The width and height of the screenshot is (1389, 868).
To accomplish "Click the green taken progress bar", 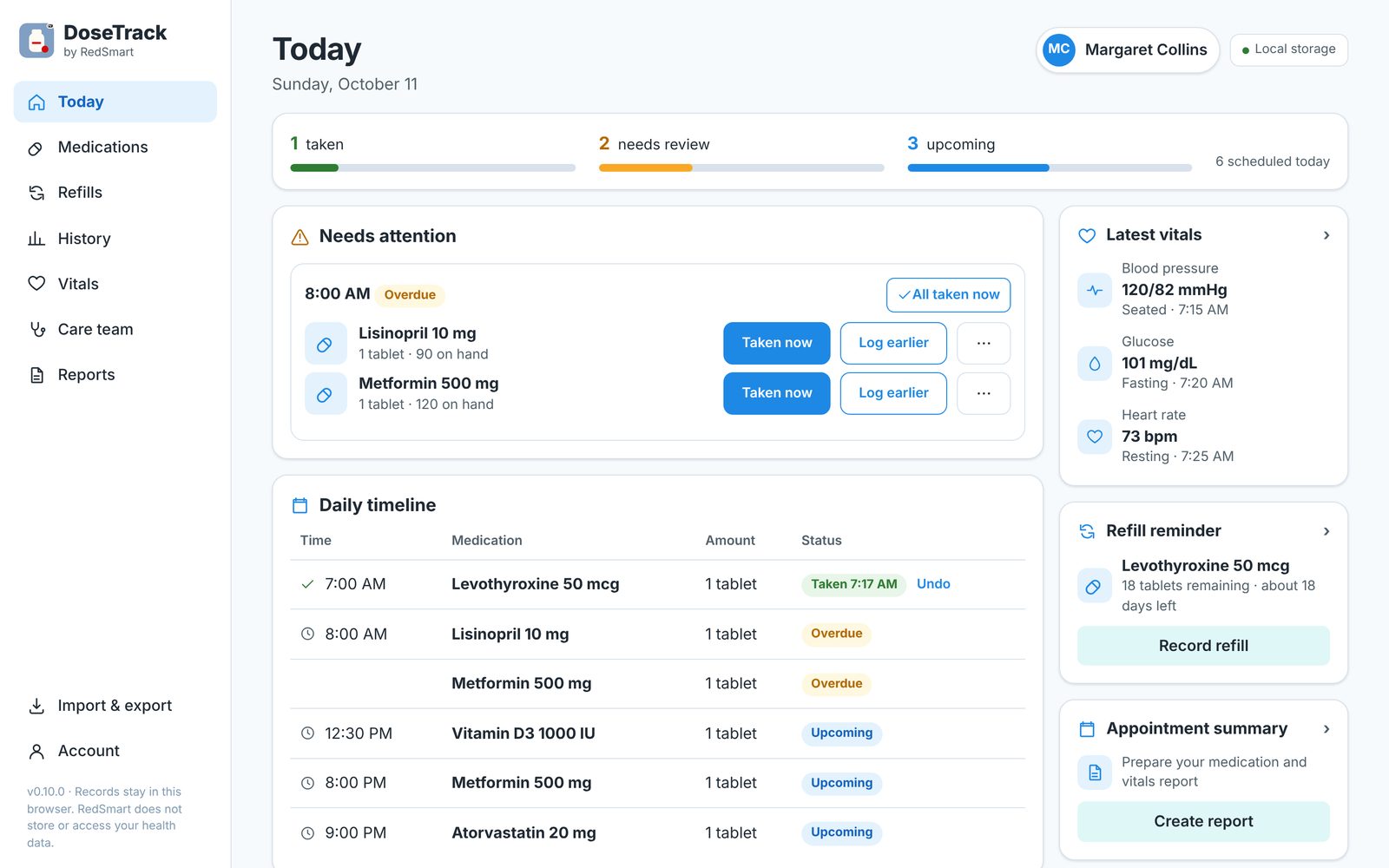I will pos(432,168).
